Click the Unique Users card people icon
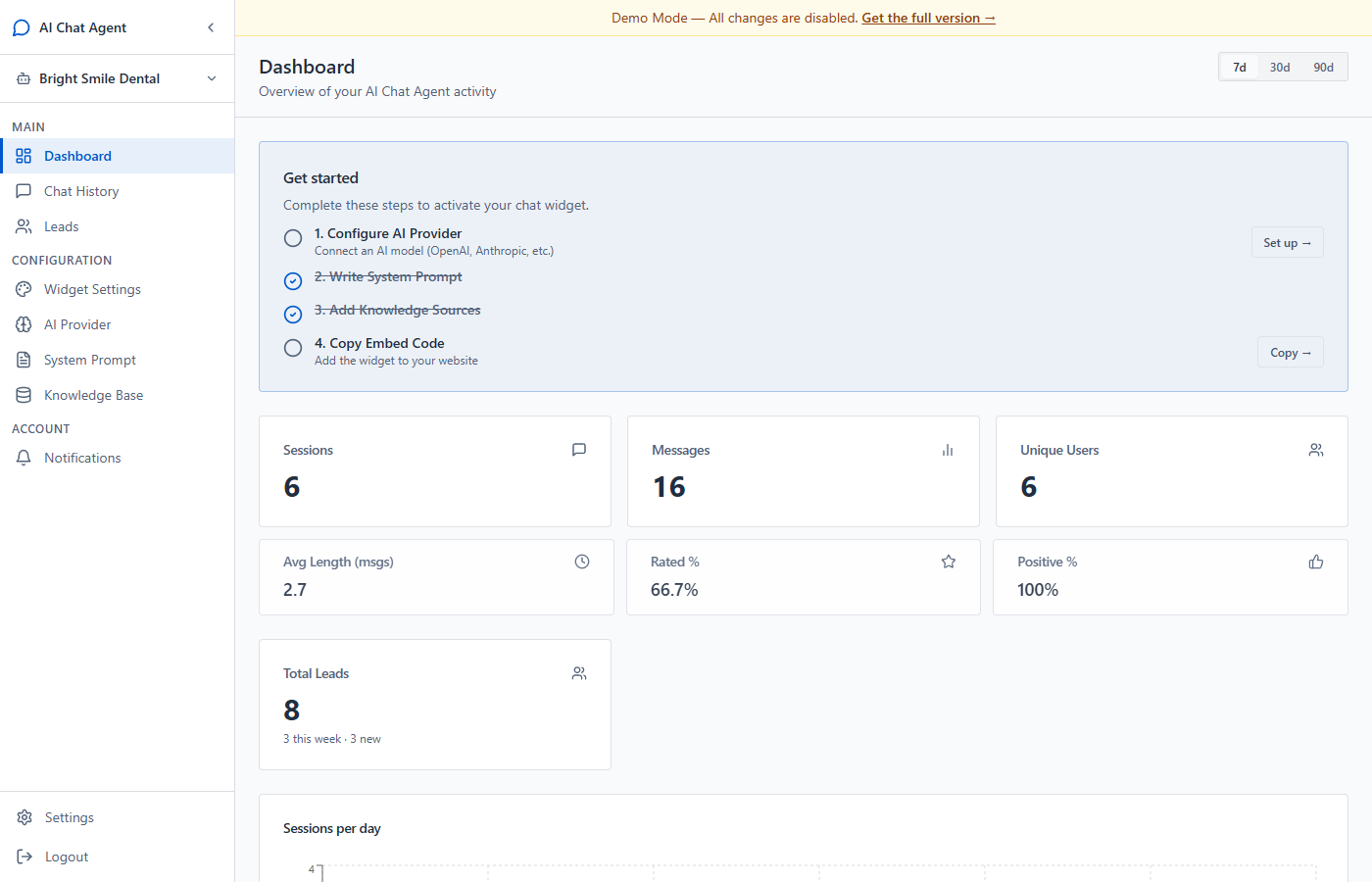 click(1316, 450)
